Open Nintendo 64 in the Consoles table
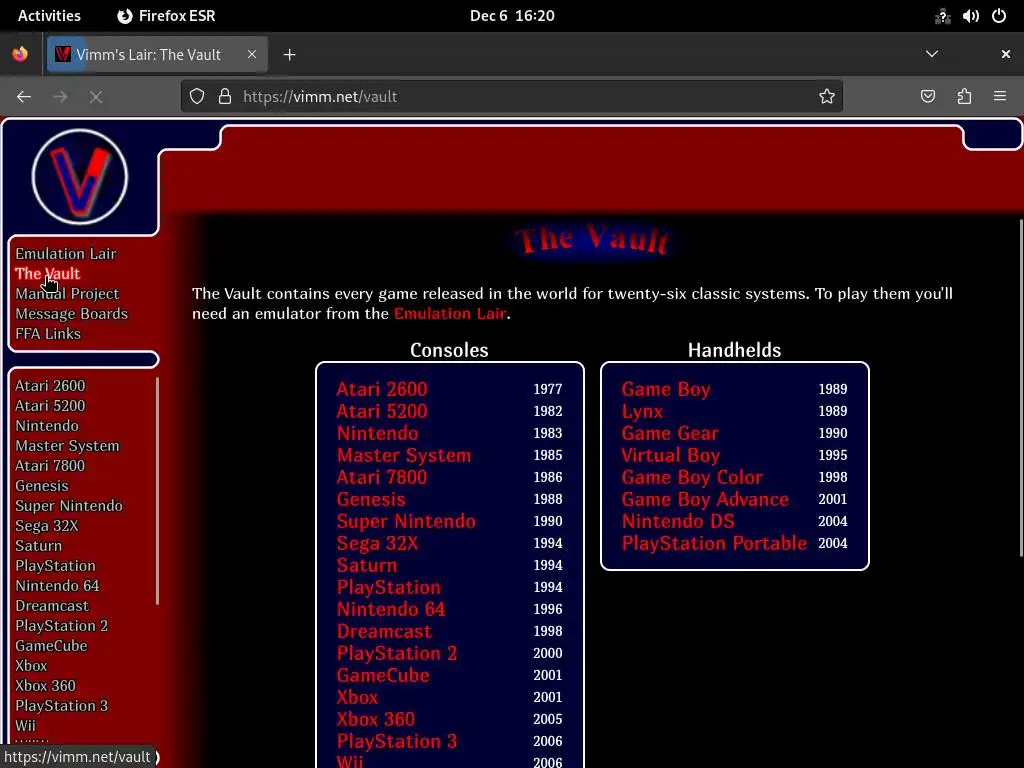 pyautogui.click(x=391, y=609)
